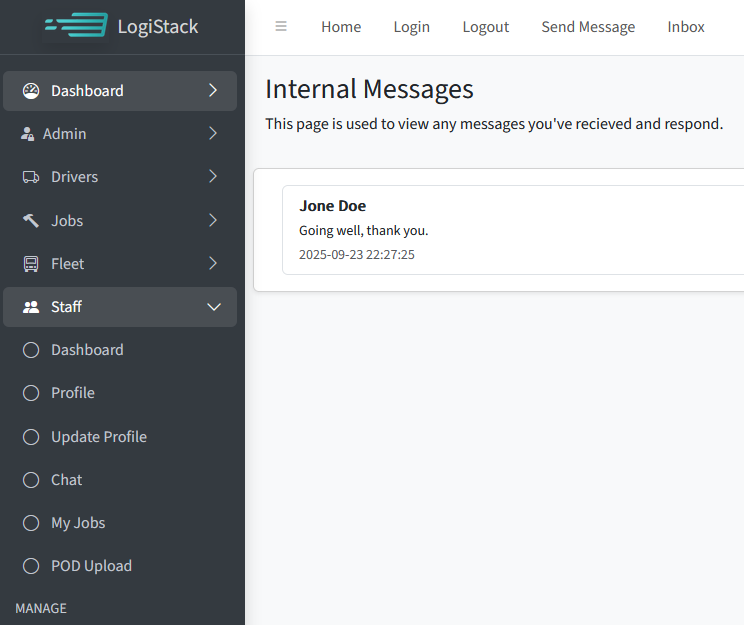This screenshot has height=625, width=744.
Task: Click the Fleet bus icon
Action: click(x=31, y=264)
